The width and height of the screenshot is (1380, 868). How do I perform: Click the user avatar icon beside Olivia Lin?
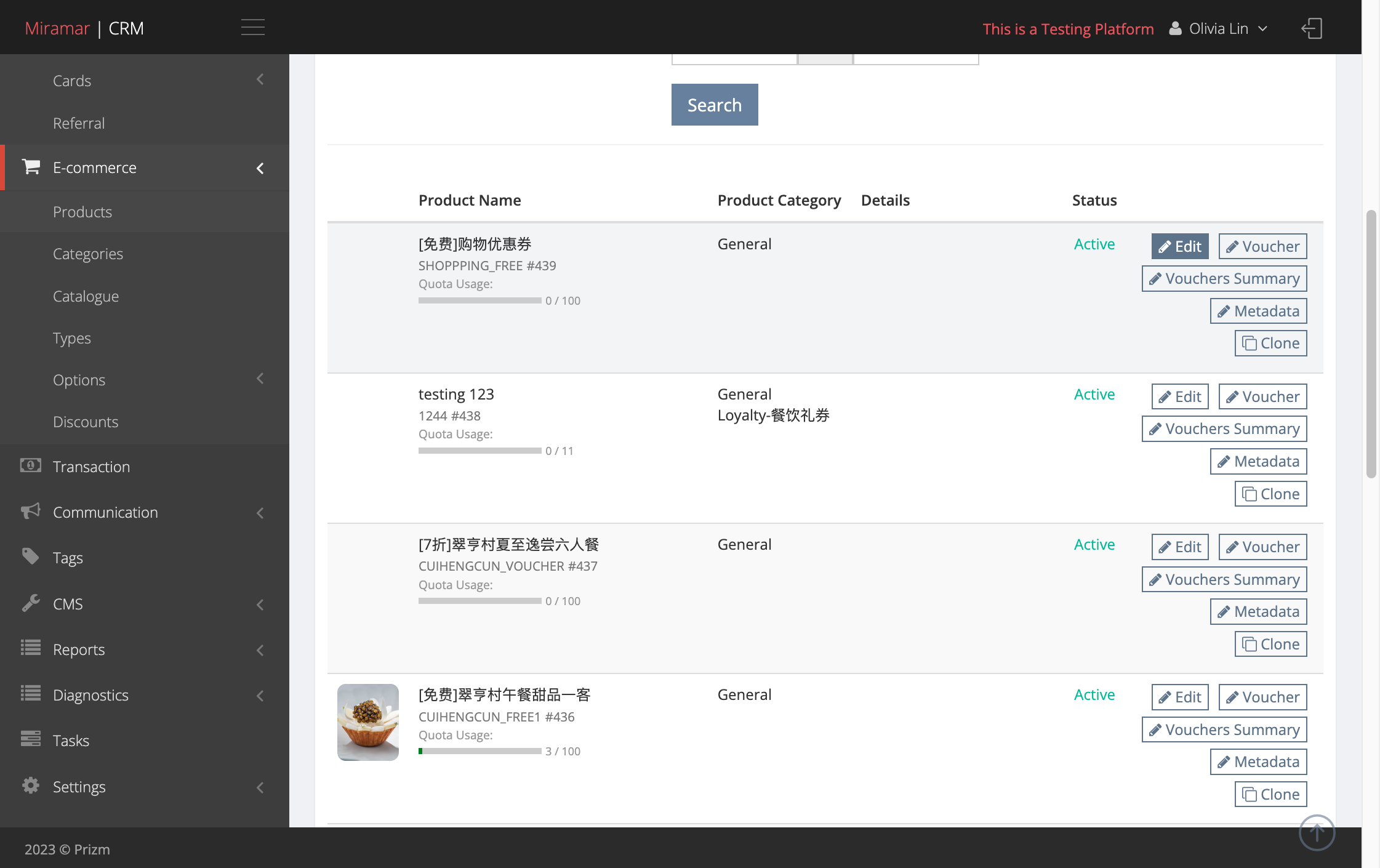click(x=1175, y=28)
